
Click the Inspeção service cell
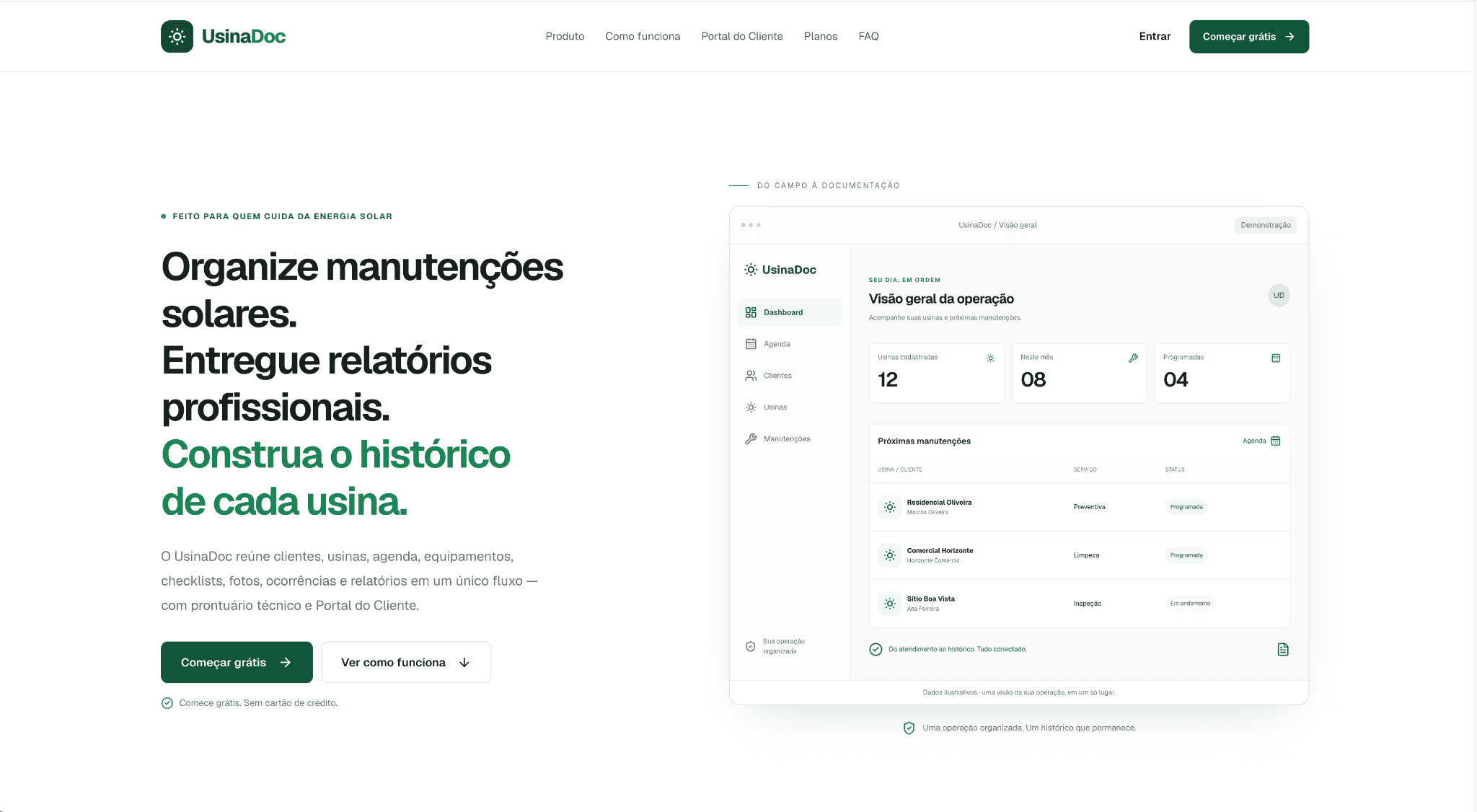pos(1087,604)
